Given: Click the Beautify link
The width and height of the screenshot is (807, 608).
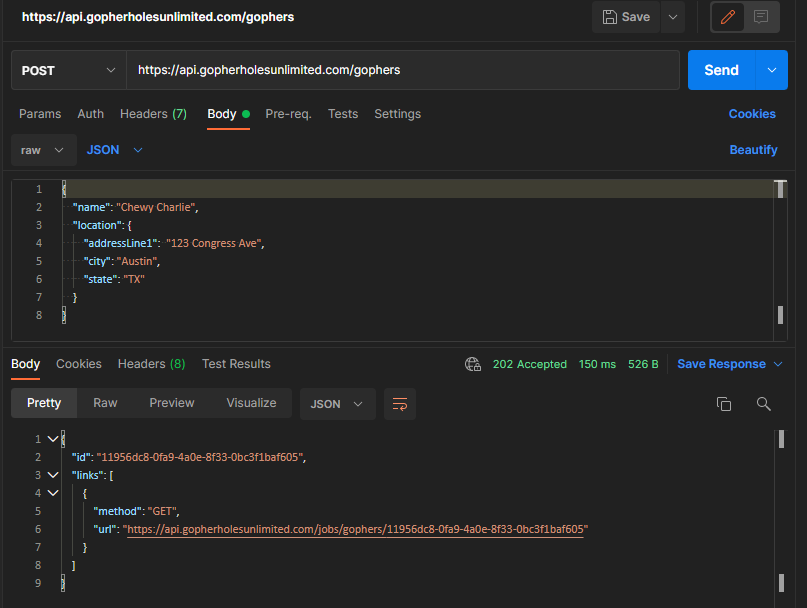Looking at the screenshot, I should coord(753,150).
